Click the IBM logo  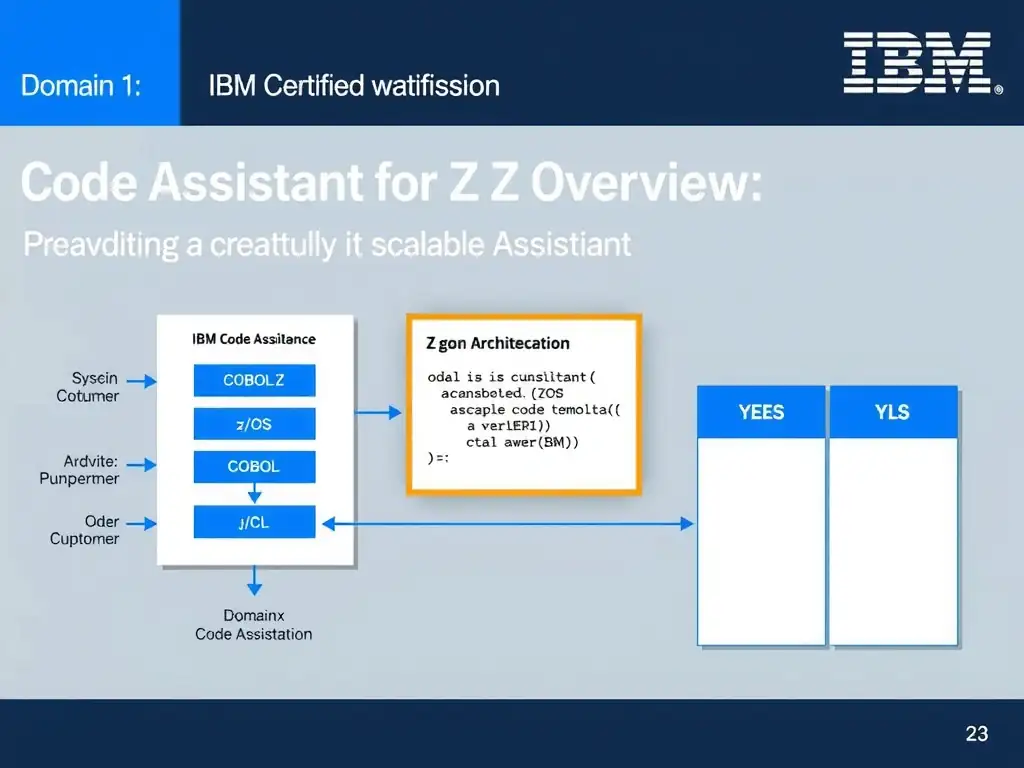click(922, 63)
